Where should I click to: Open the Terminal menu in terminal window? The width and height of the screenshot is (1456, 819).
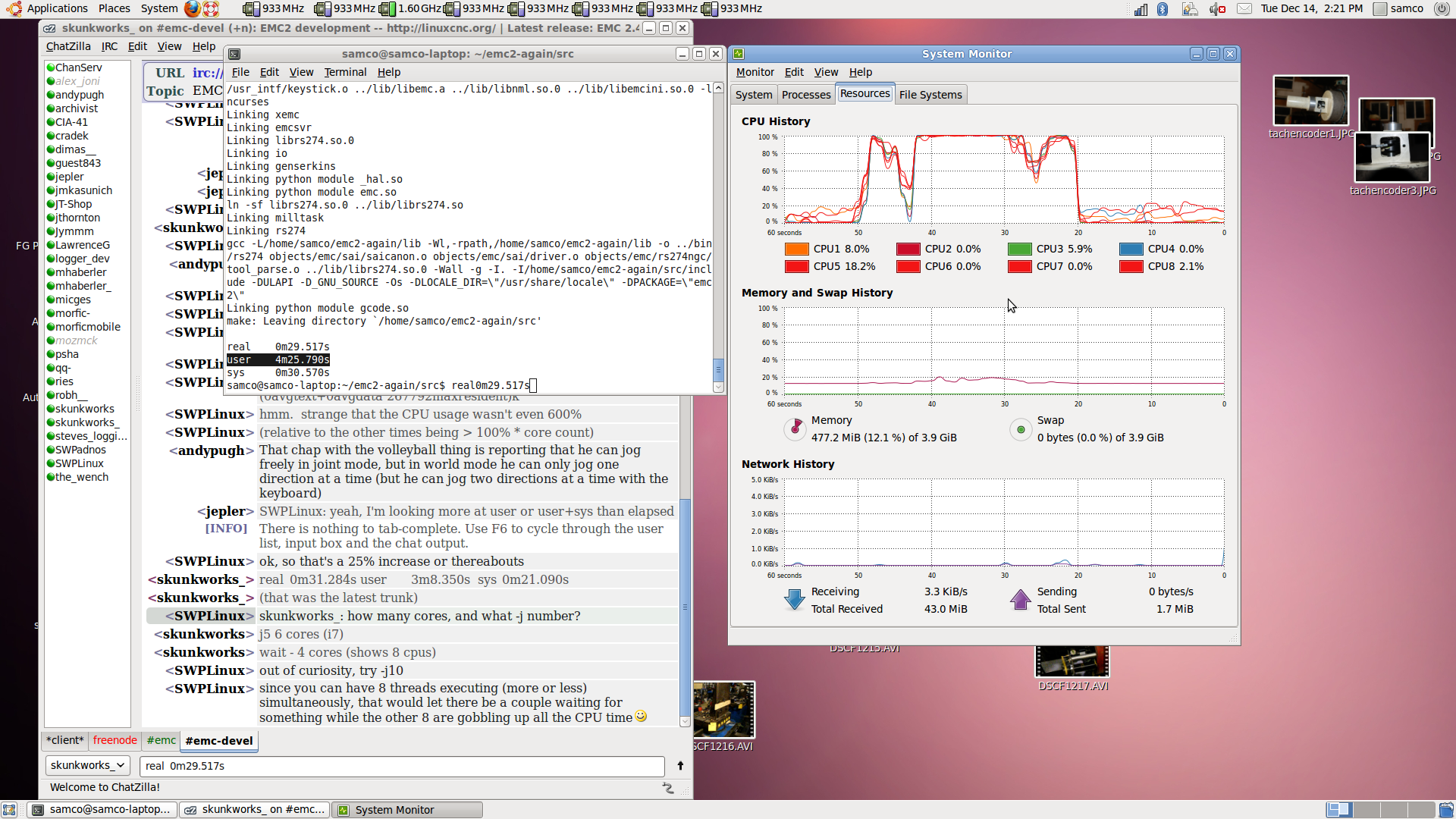click(345, 72)
